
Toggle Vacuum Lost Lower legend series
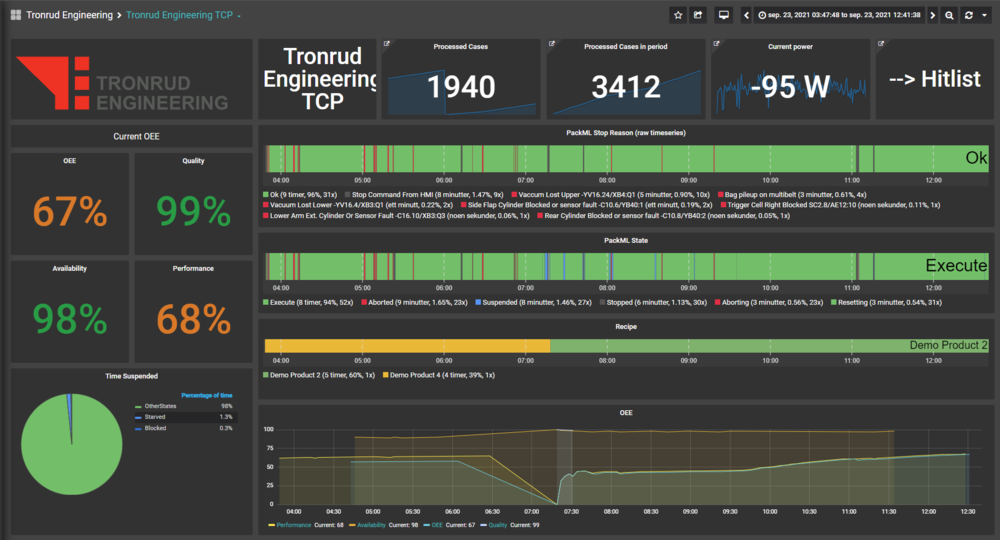point(358,205)
